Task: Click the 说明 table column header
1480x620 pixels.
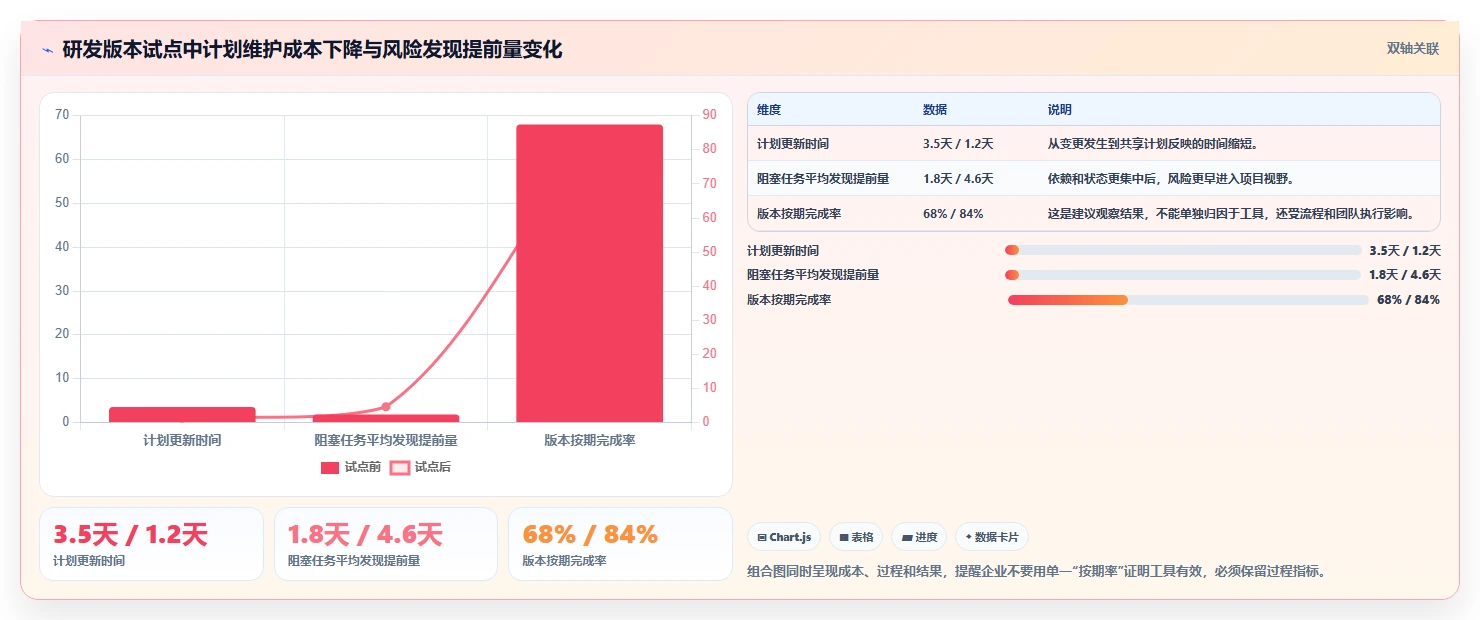Action: pyautogui.click(x=1059, y=110)
